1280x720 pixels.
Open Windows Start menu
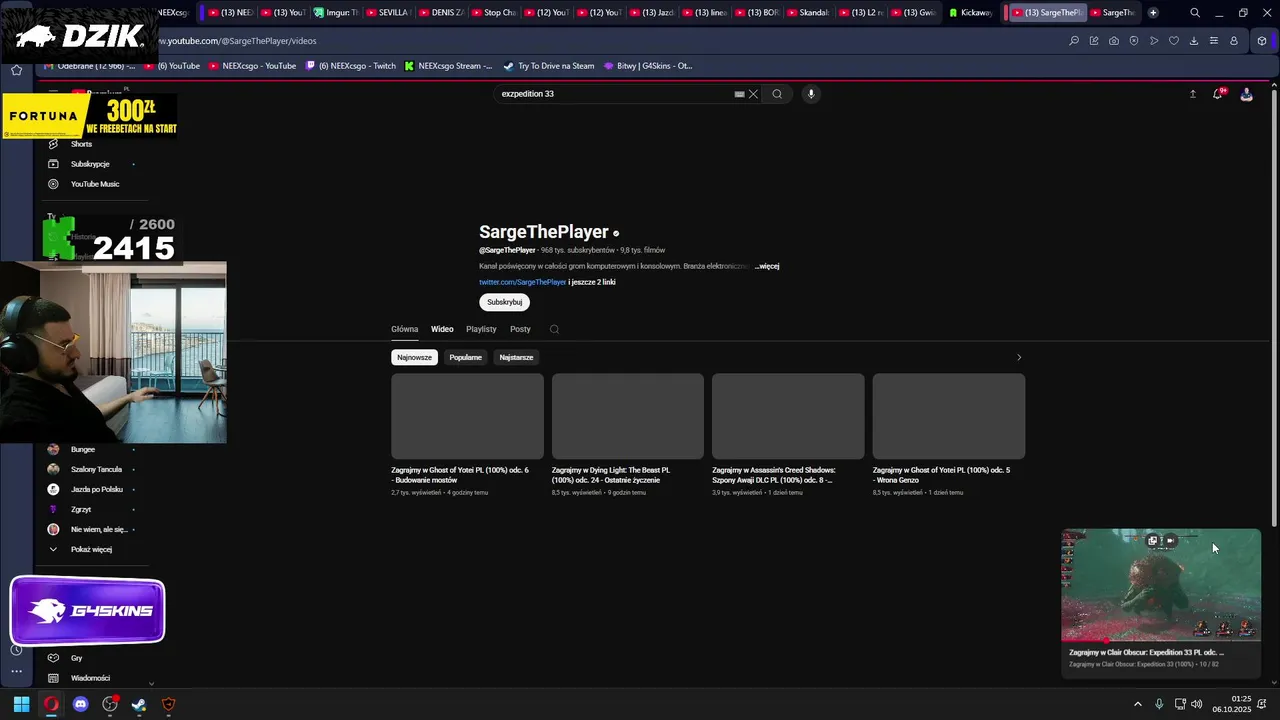point(21,704)
